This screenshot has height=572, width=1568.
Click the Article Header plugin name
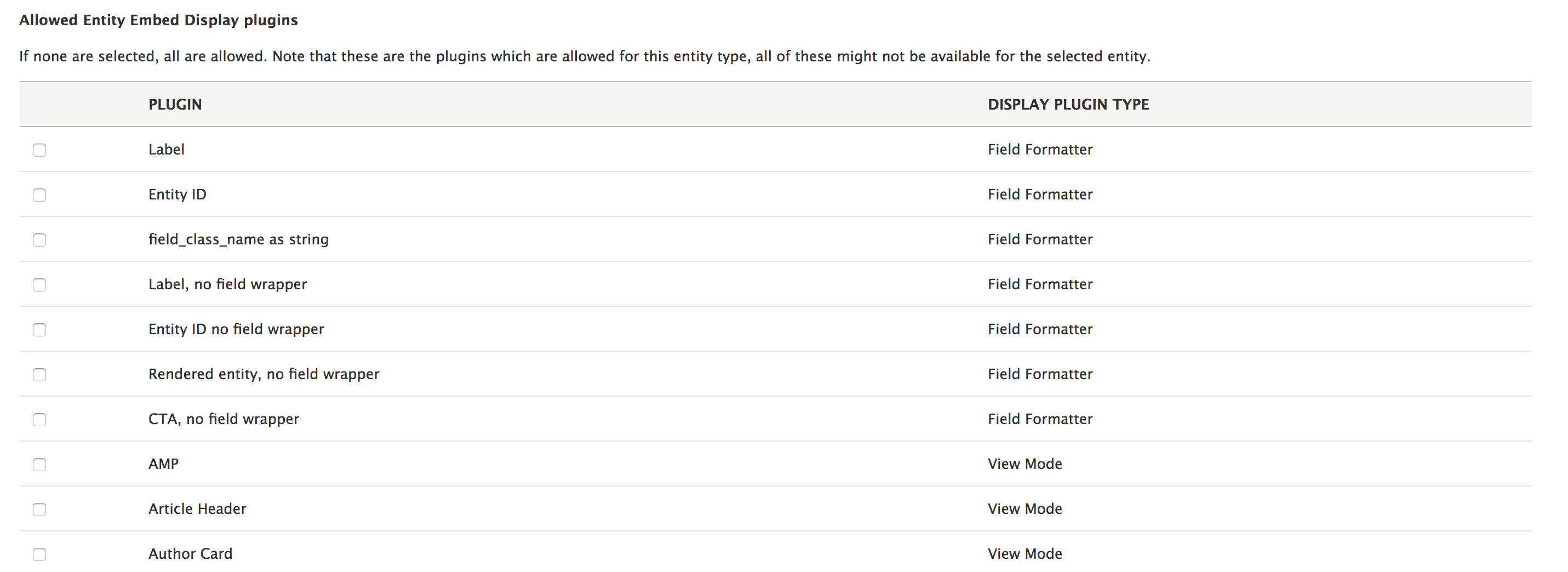[x=197, y=508]
